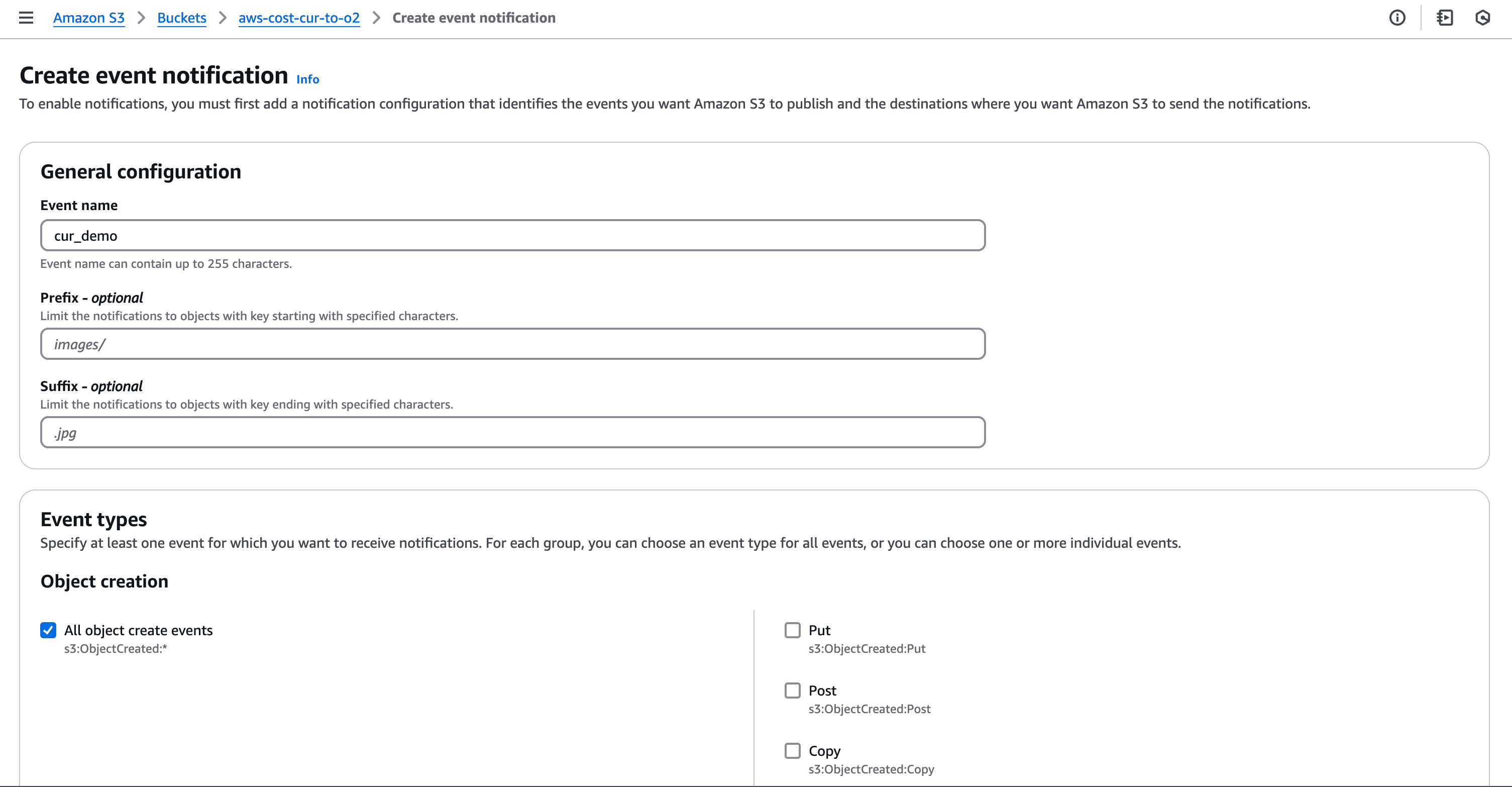This screenshot has height=787, width=1512.
Task: Open the hamburger navigation menu
Action: 26,18
